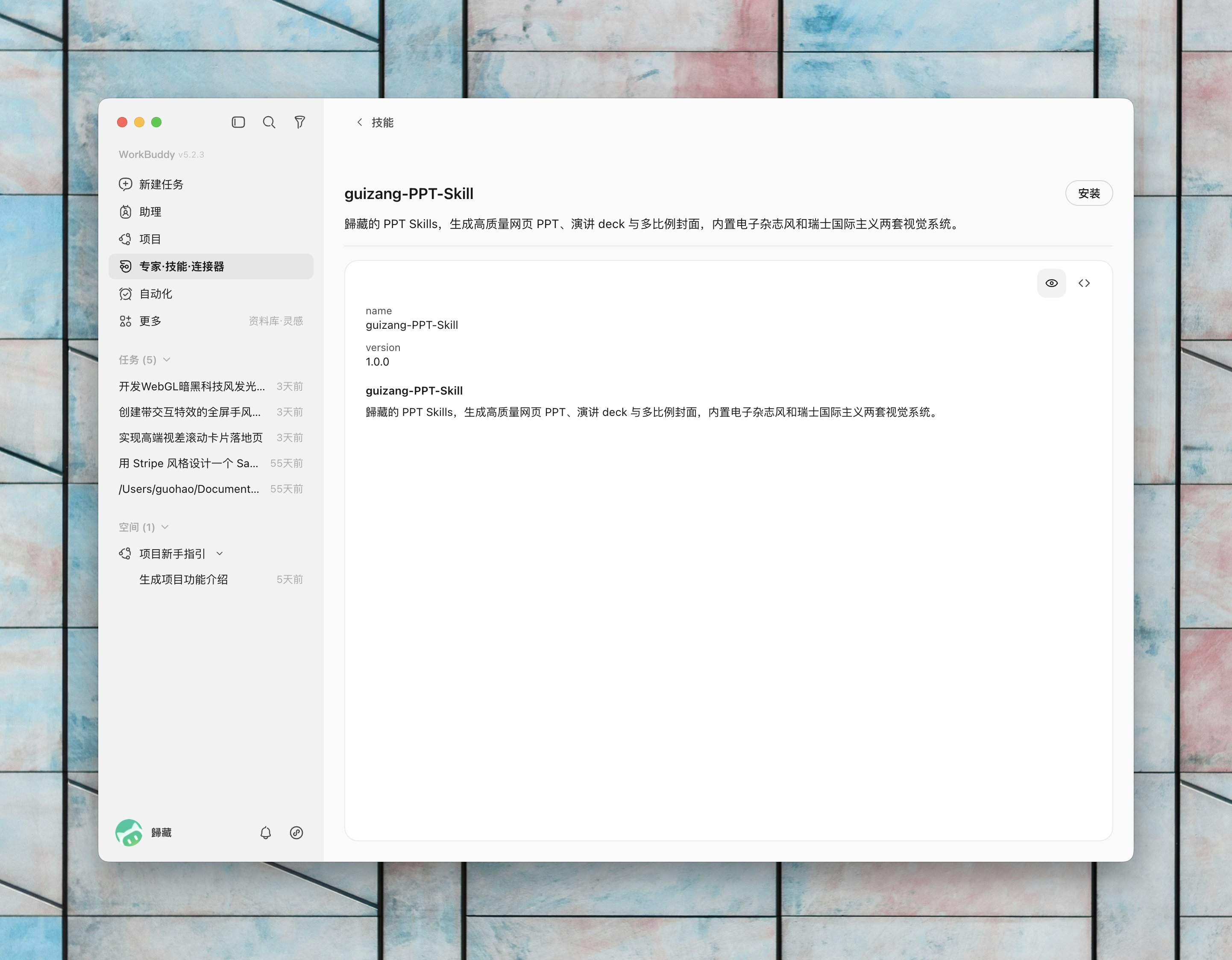Switch to source code view

coord(1084,283)
